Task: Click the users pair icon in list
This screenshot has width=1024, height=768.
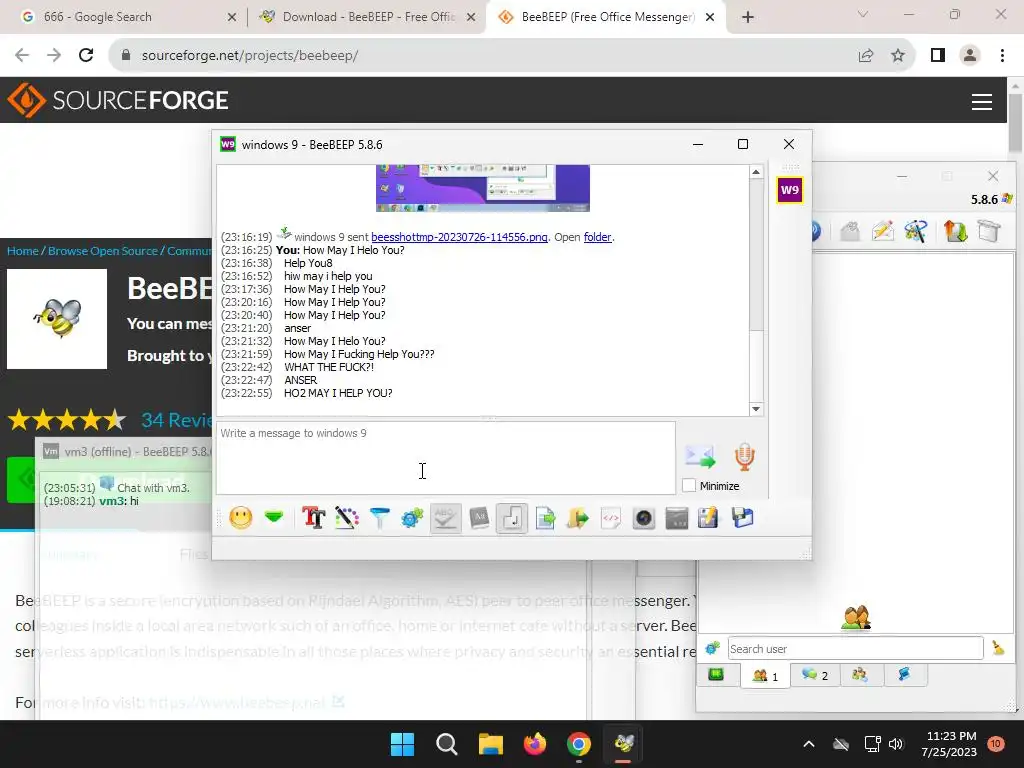Action: coord(856,617)
